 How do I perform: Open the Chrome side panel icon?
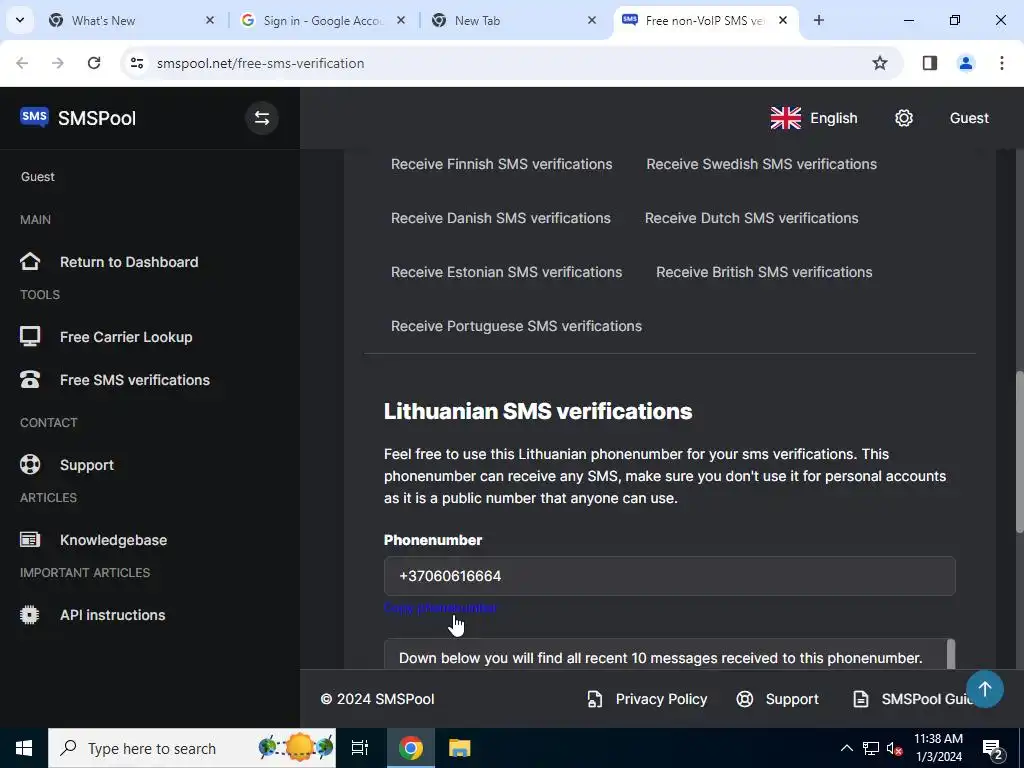click(x=930, y=63)
